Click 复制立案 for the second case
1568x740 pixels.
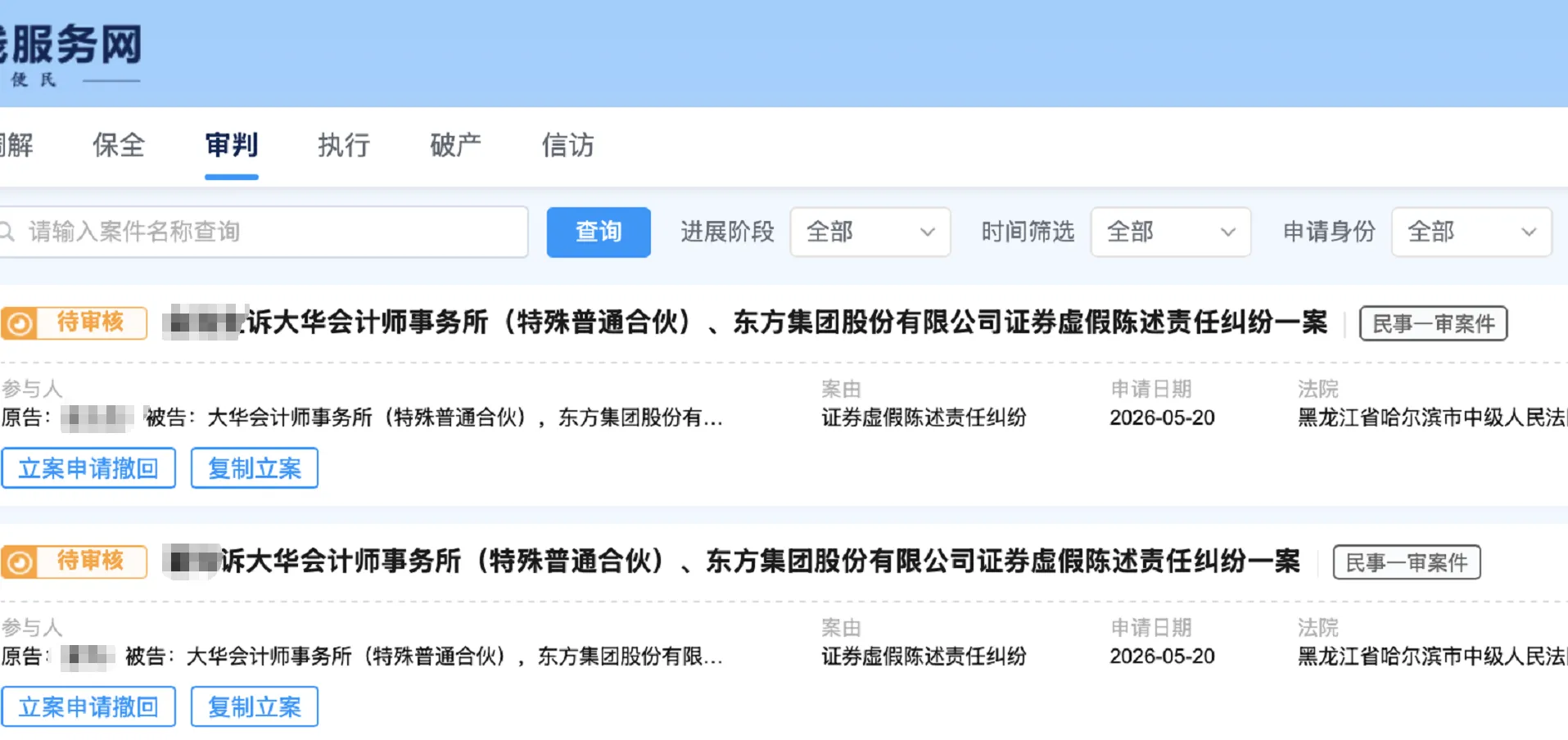[255, 706]
